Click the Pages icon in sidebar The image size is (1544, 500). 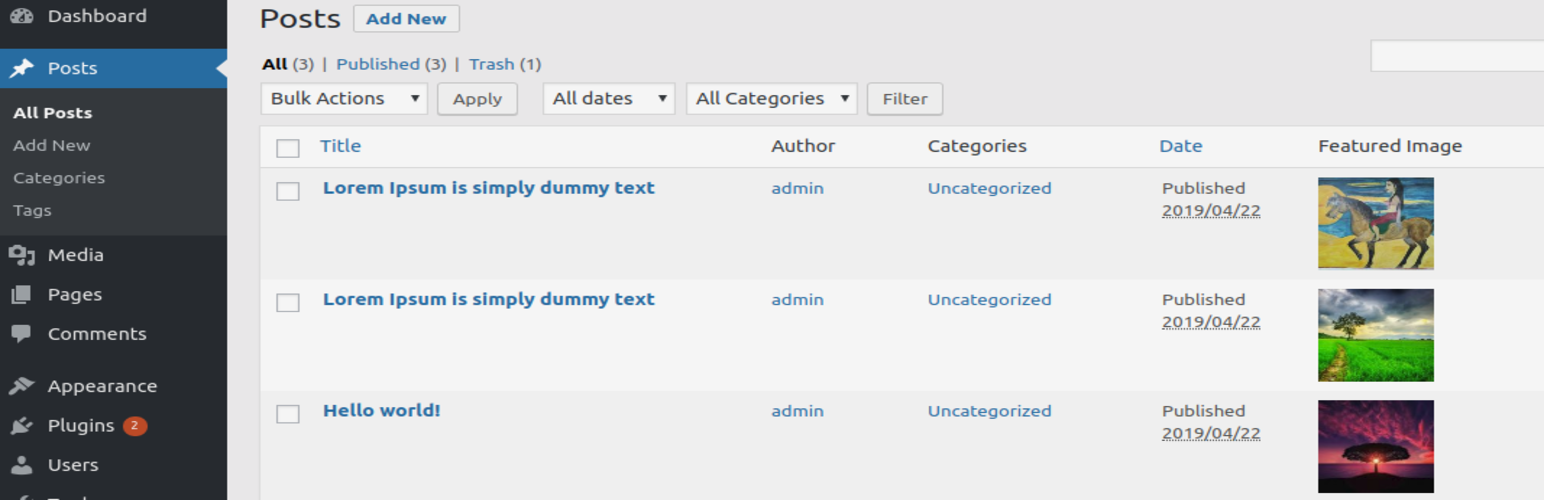tap(21, 295)
